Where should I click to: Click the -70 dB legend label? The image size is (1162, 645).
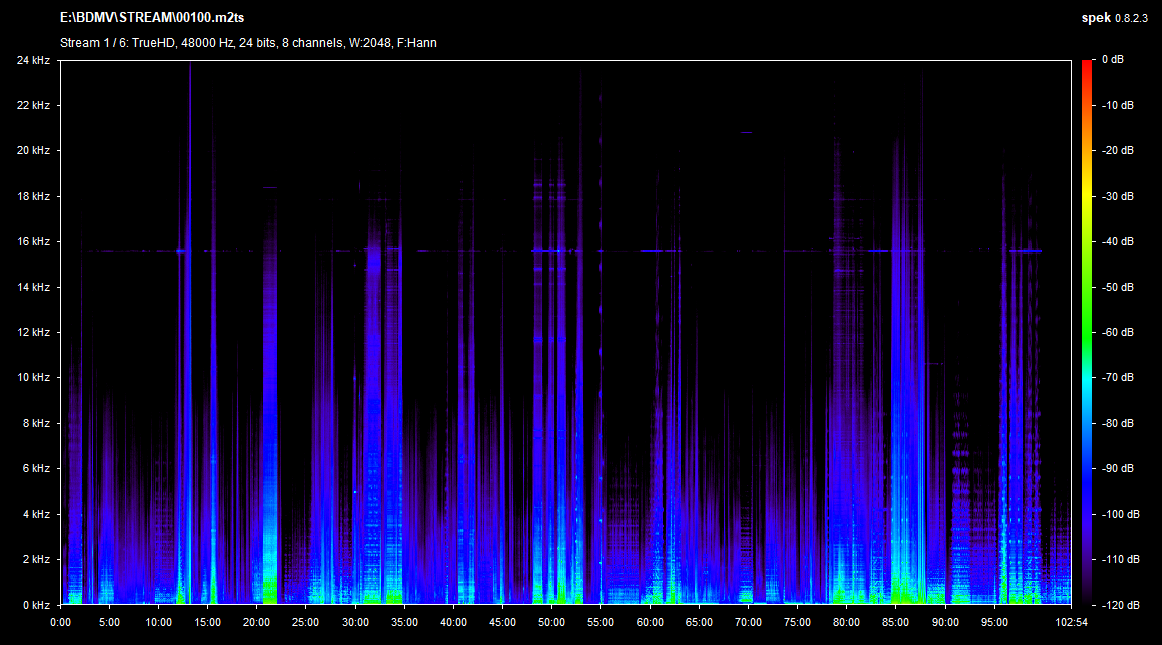[x=1118, y=378]
